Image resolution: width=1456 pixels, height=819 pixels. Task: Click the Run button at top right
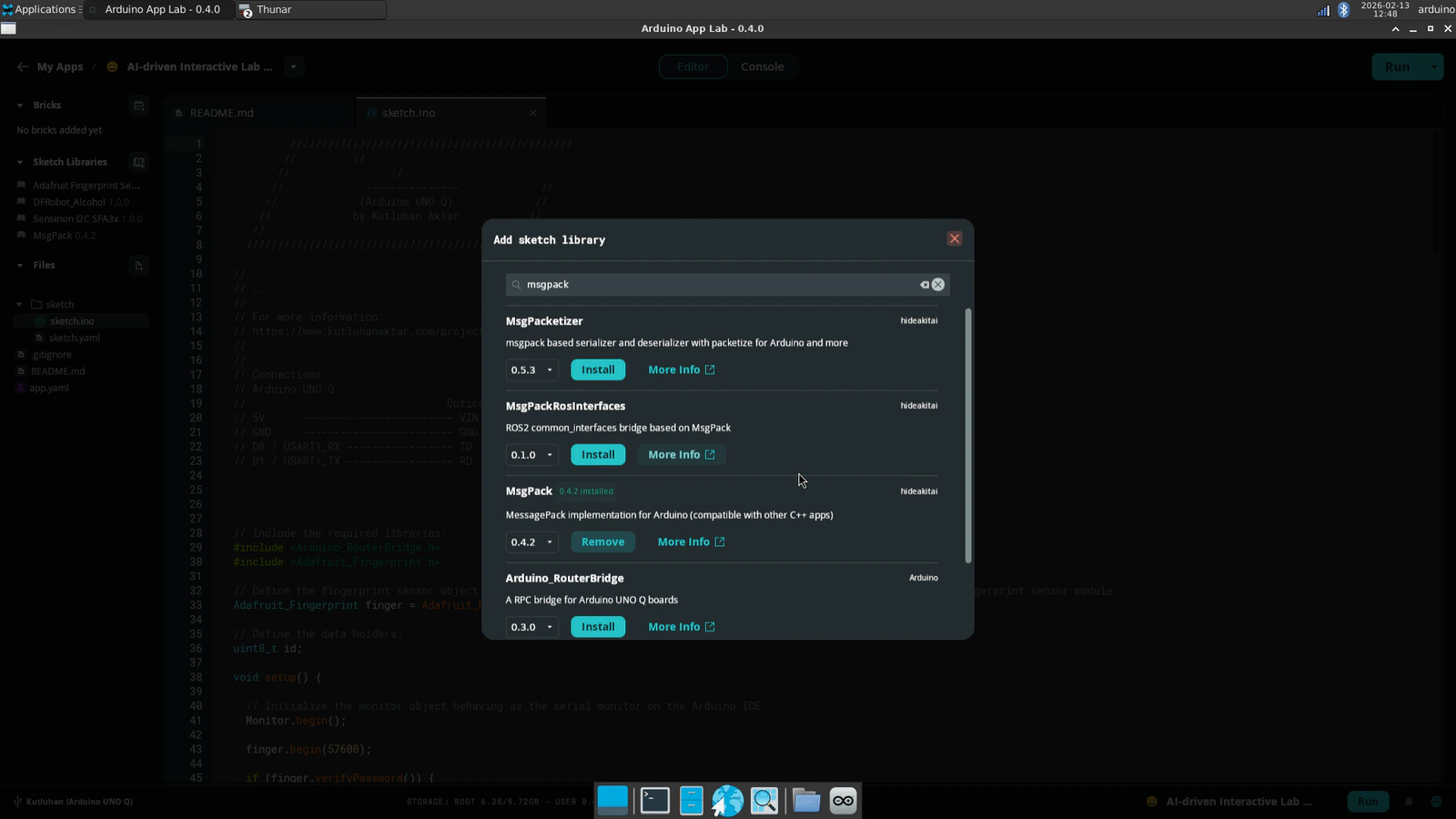click(x=1397, y=66)
